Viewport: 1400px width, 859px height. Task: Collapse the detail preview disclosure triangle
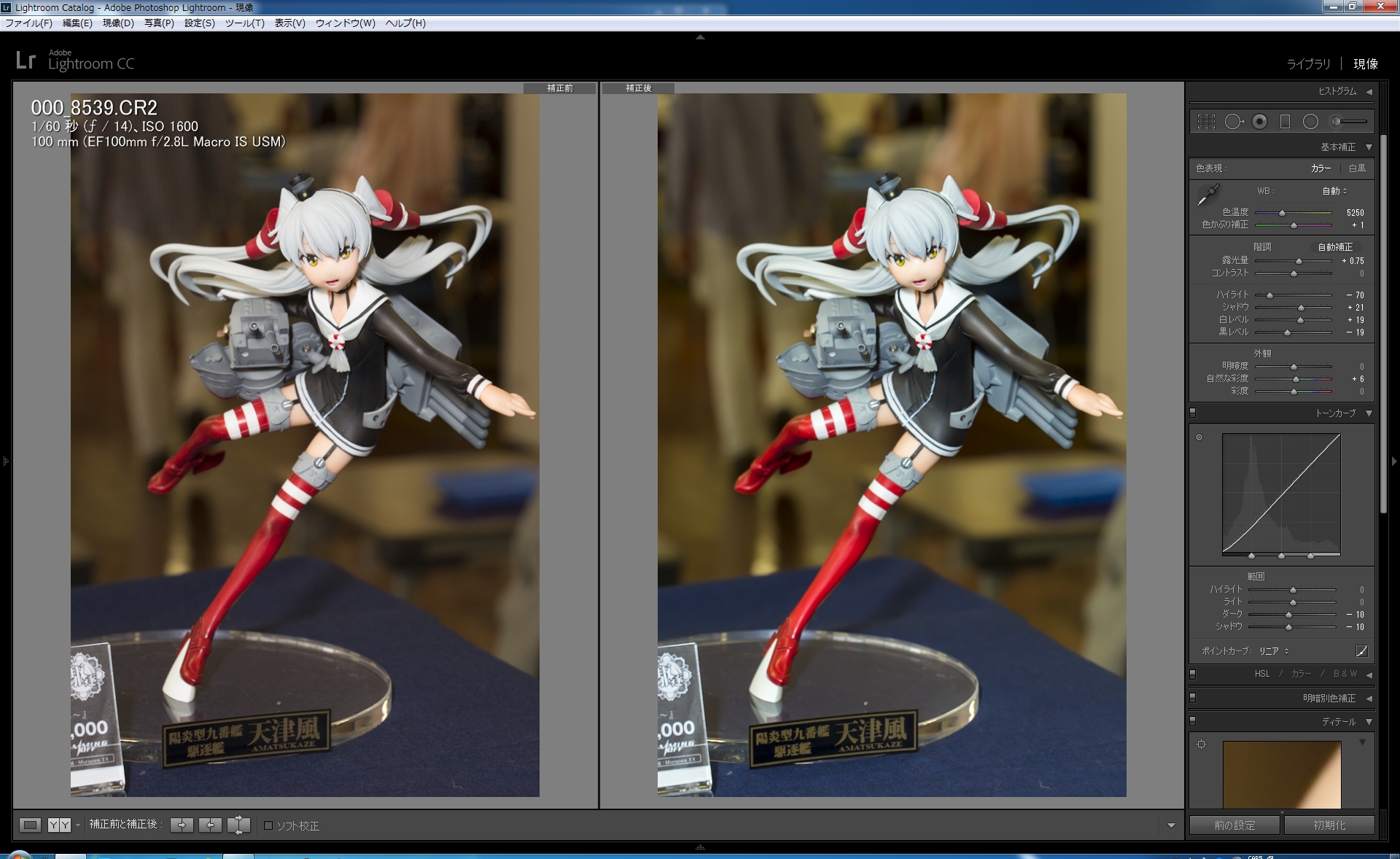point(1362,742)
